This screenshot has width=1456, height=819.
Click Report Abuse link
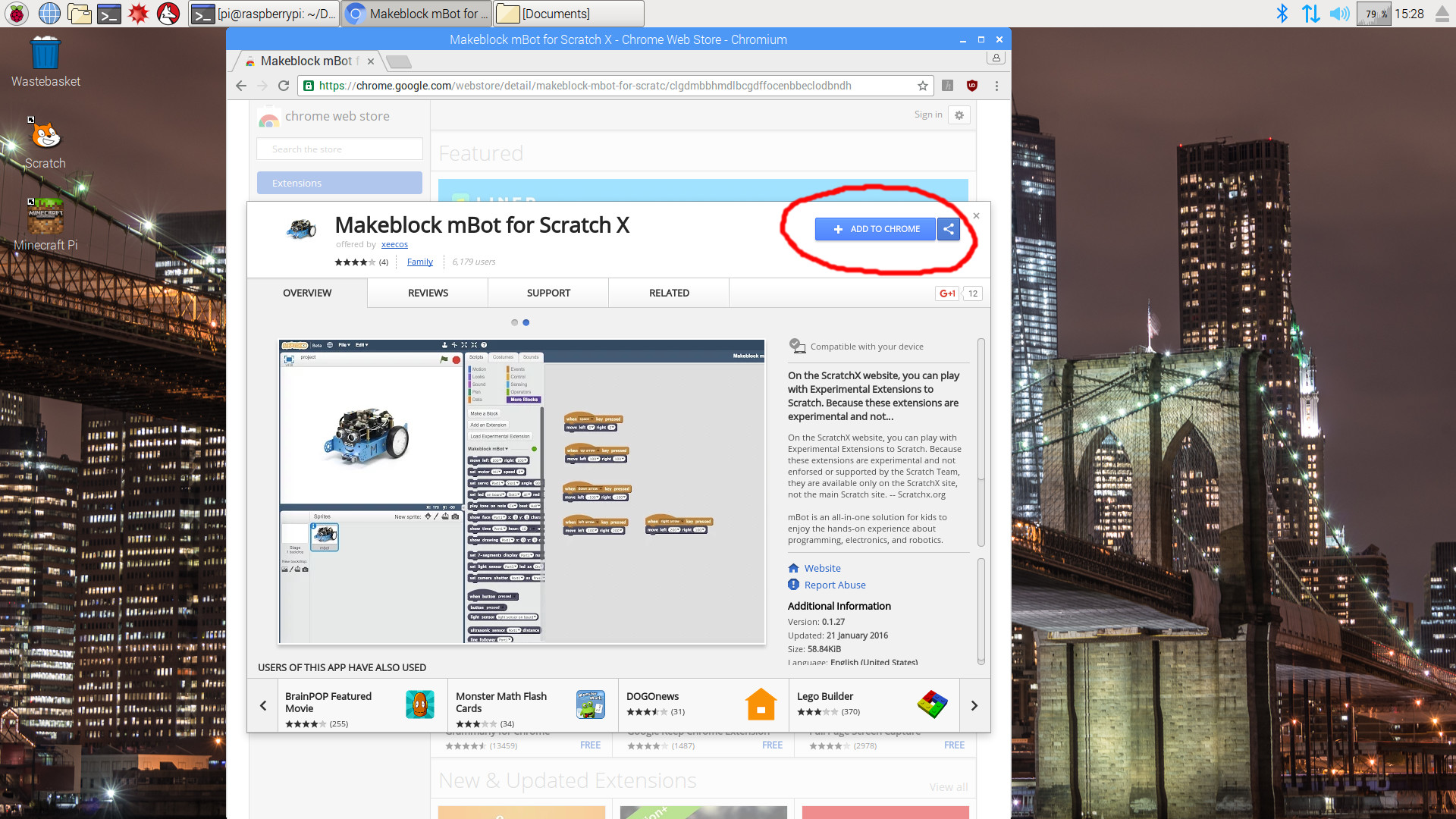click(x=835, y=585)
